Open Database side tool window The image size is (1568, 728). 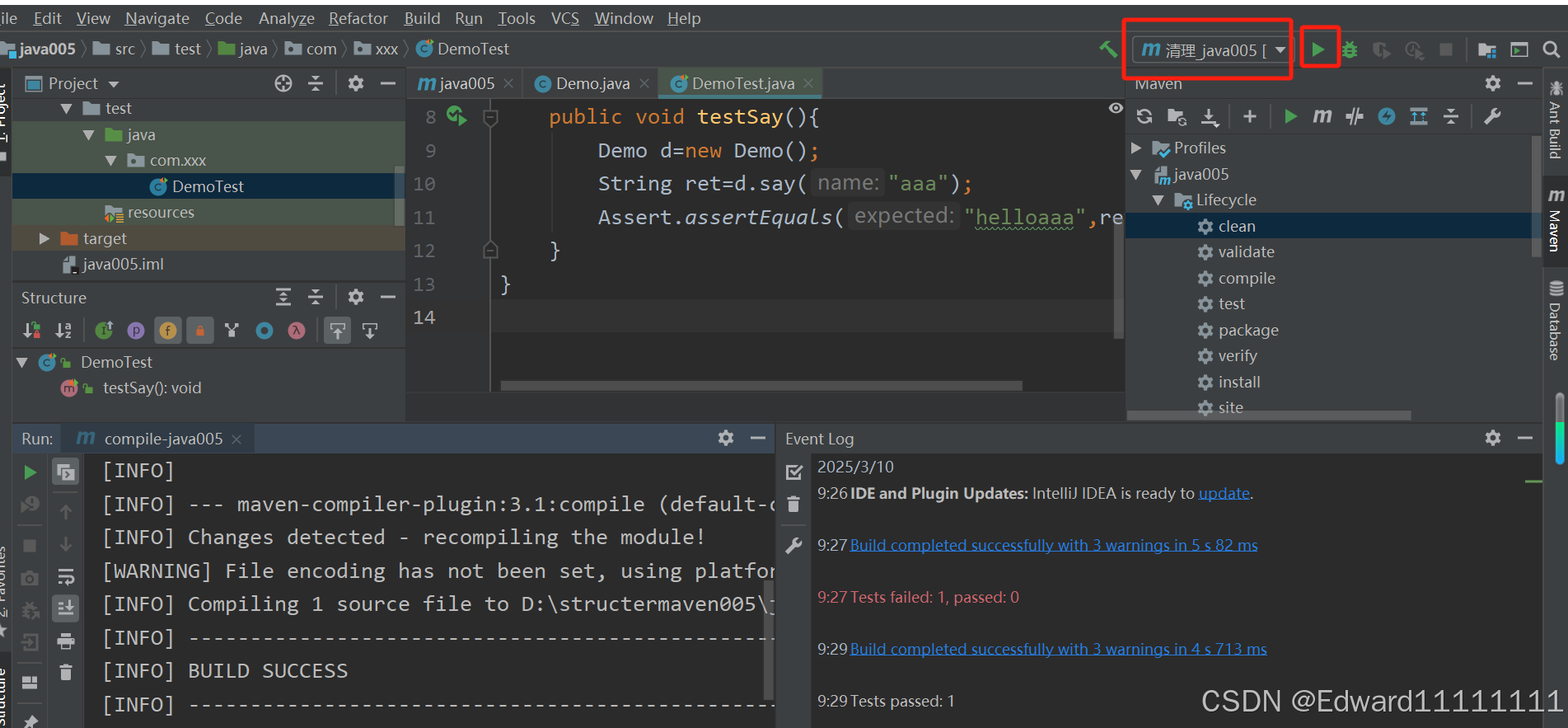1555,322
